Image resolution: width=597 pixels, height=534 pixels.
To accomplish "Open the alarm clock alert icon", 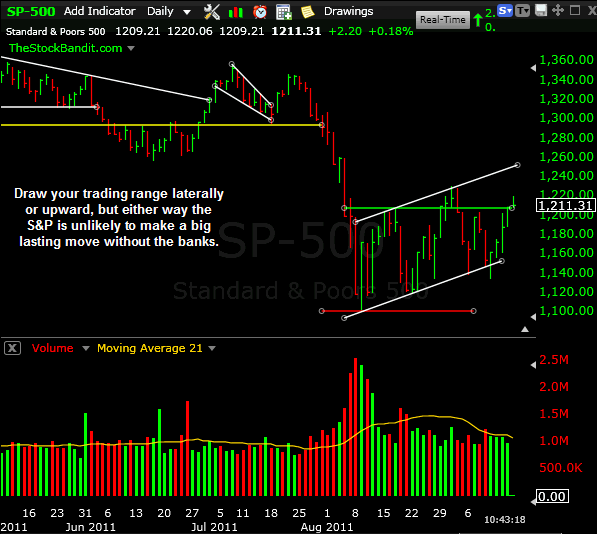I will 260,12.
